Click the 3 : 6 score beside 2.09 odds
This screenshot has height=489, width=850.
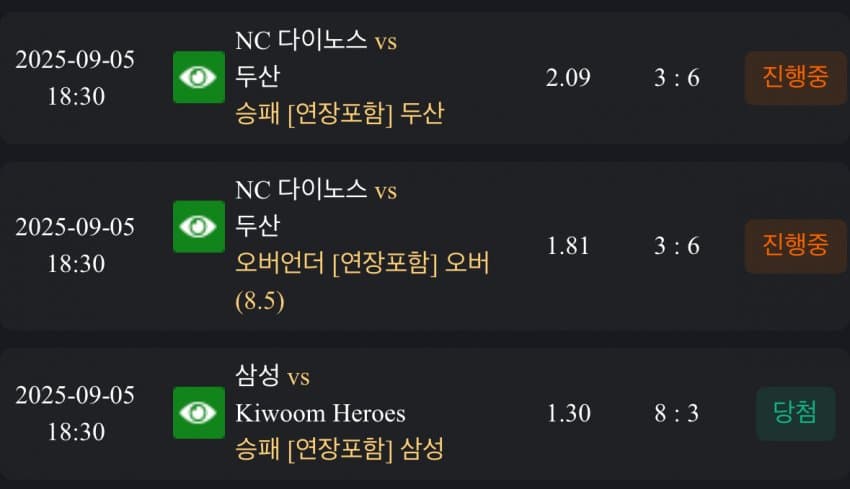point(677,78)
